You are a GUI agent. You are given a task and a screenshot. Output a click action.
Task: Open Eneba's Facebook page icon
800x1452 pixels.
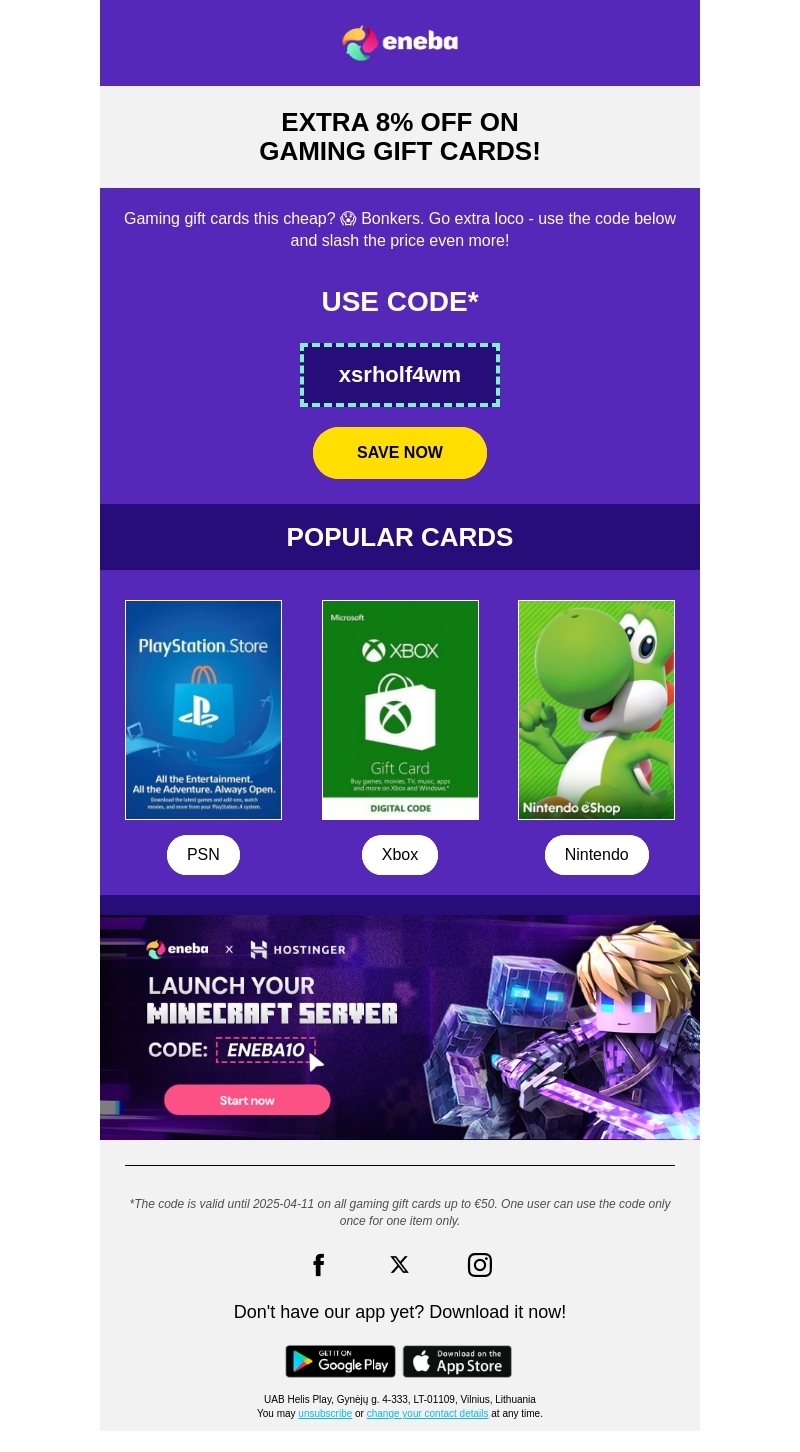point(319,1265)
